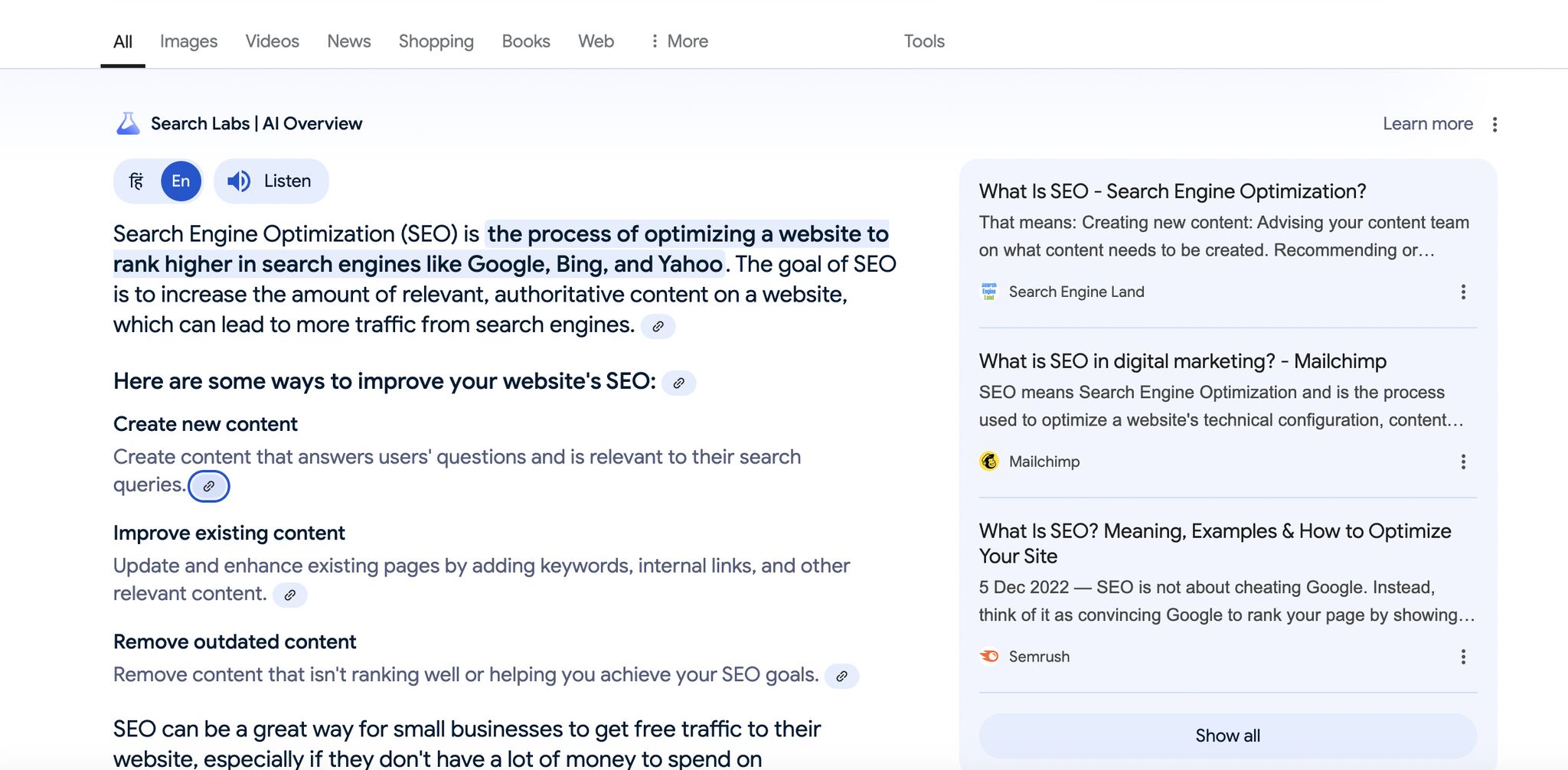Click source link icon after 'search engines.' paragraph

(658, 326)
